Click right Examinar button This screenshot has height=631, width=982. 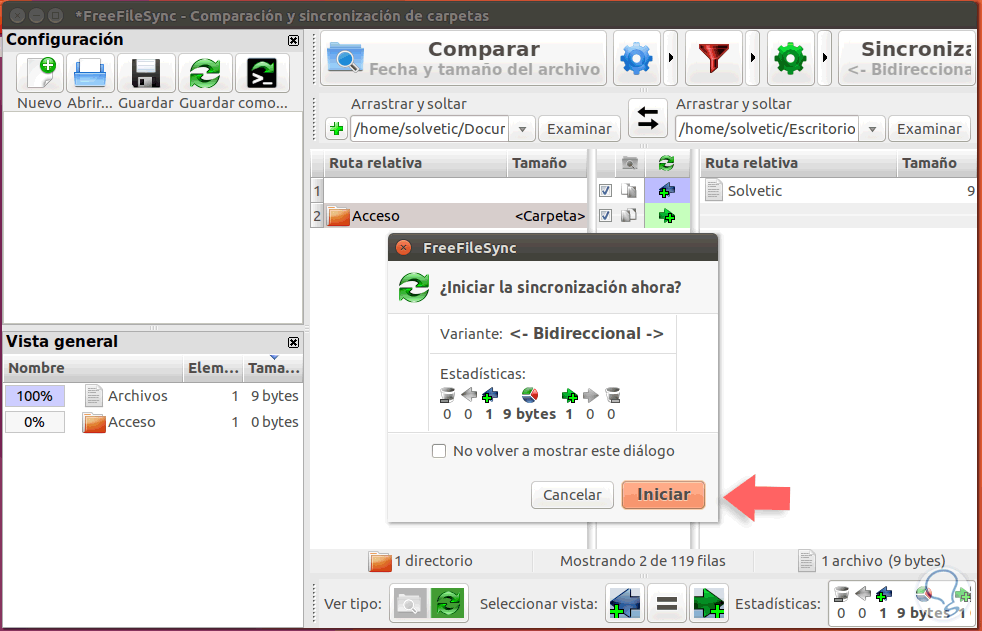click(x=929, y=129)
